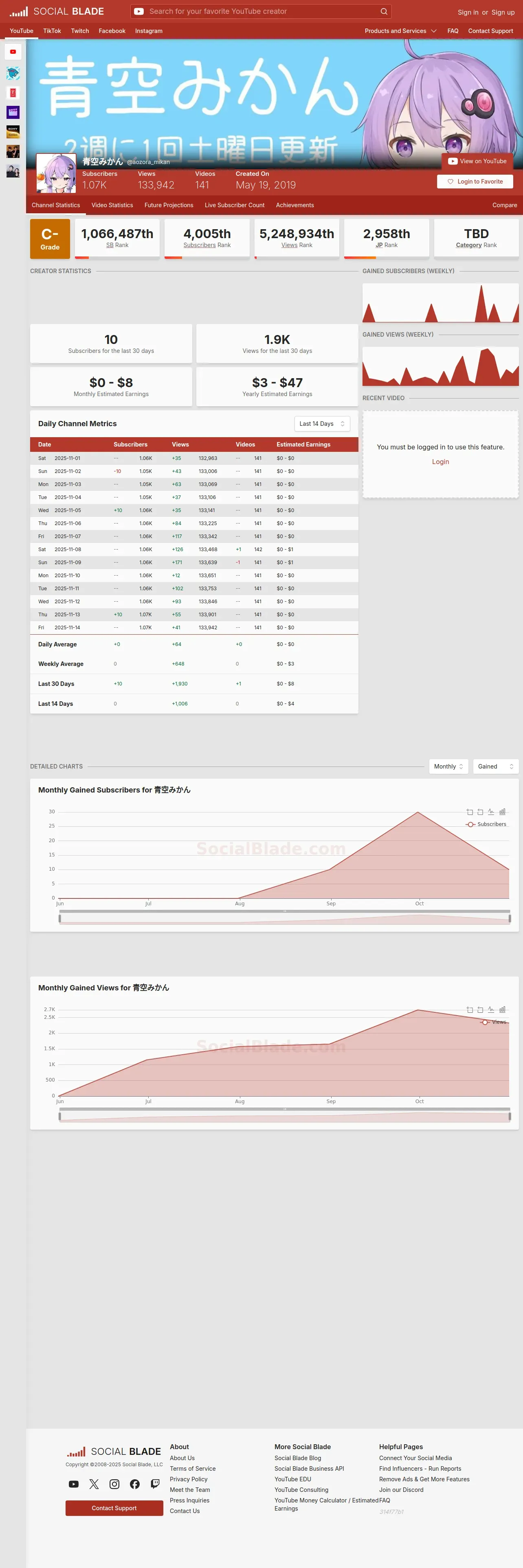
Task: Open the Last 14 Days dropdown
Action: (322, 424)
